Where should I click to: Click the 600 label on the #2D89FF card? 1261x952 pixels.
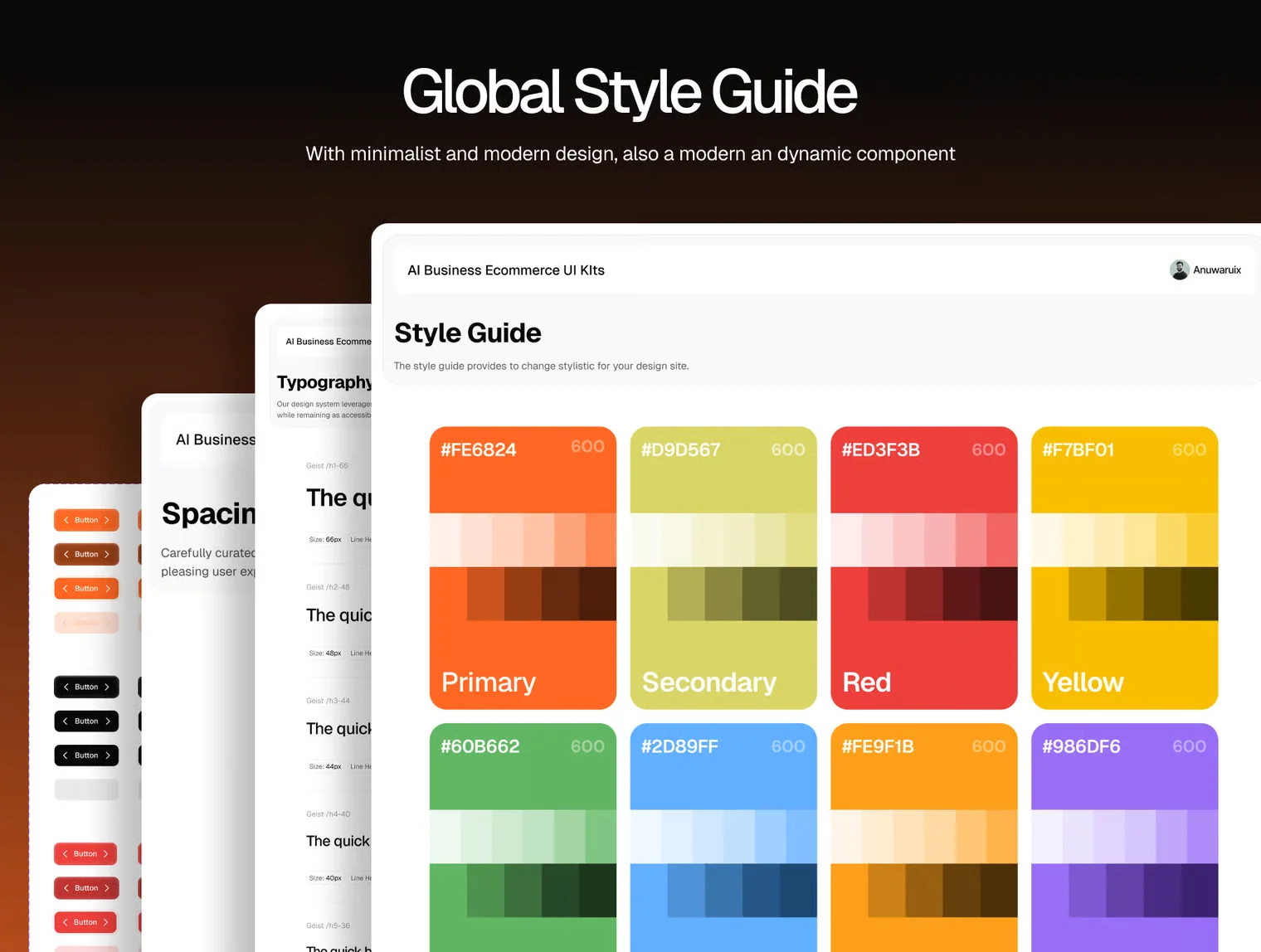(x=788, y=746)
